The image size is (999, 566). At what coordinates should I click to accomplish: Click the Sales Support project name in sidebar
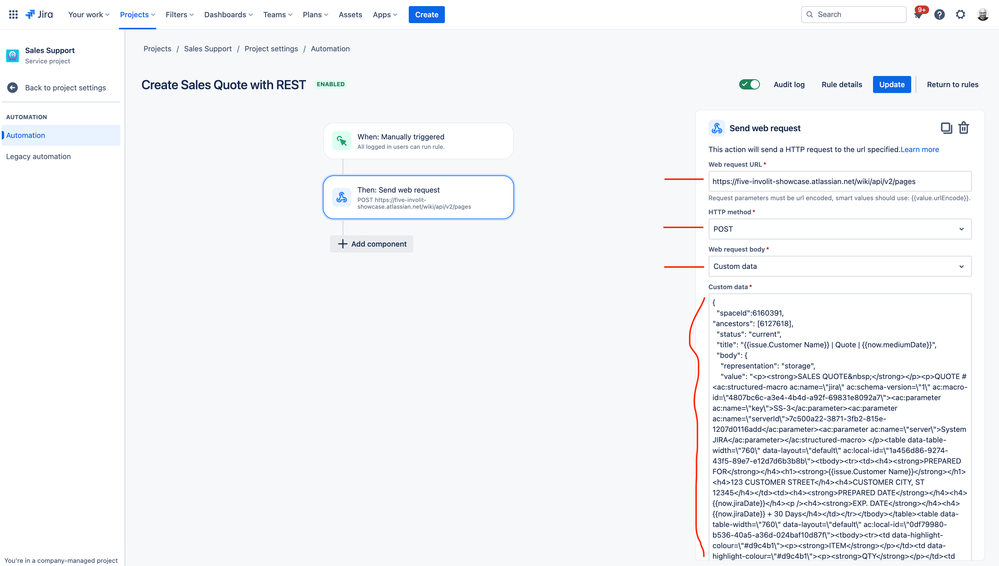[50, 50]
